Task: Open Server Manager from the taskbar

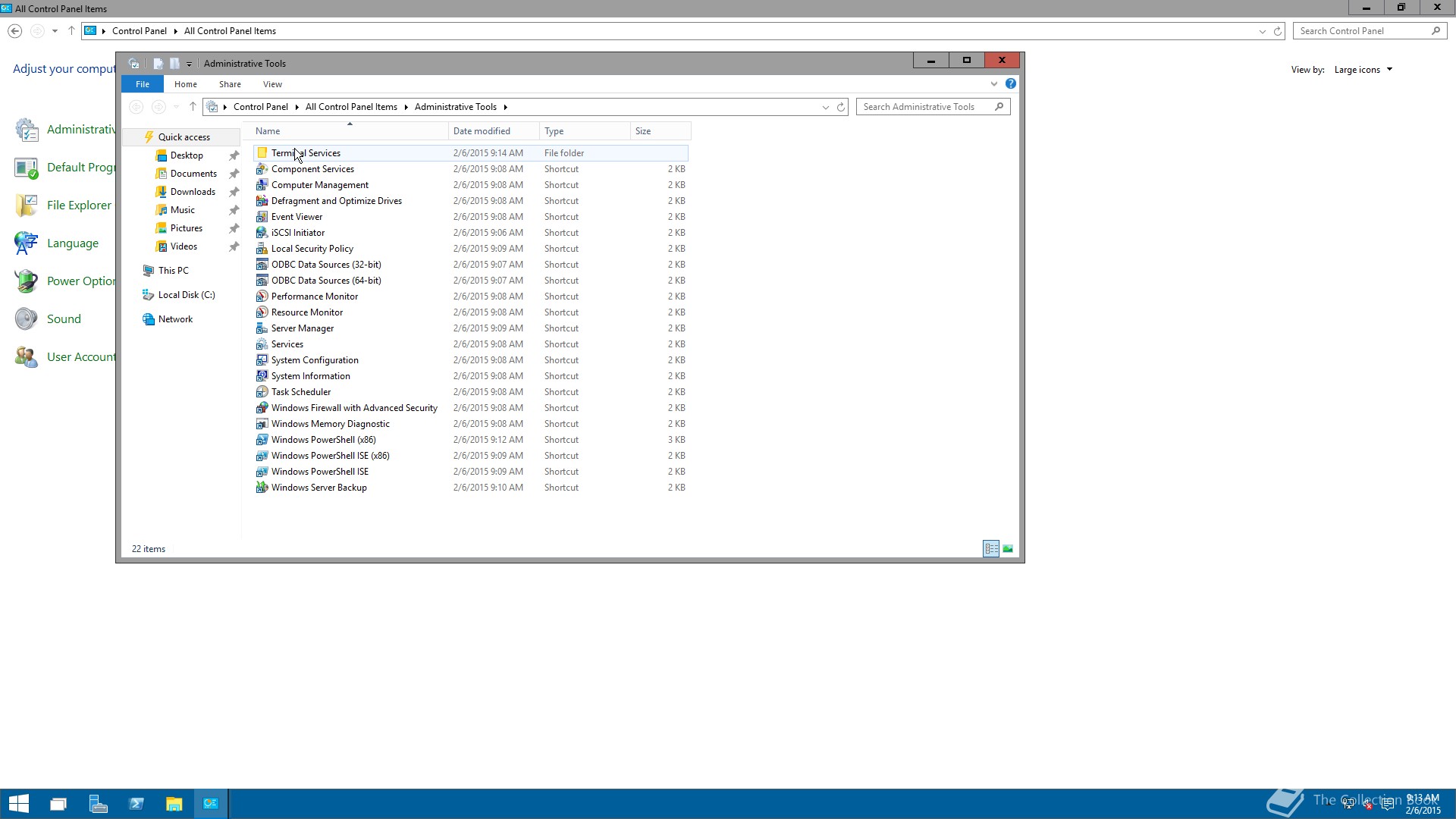Action: tap(98, 804)
